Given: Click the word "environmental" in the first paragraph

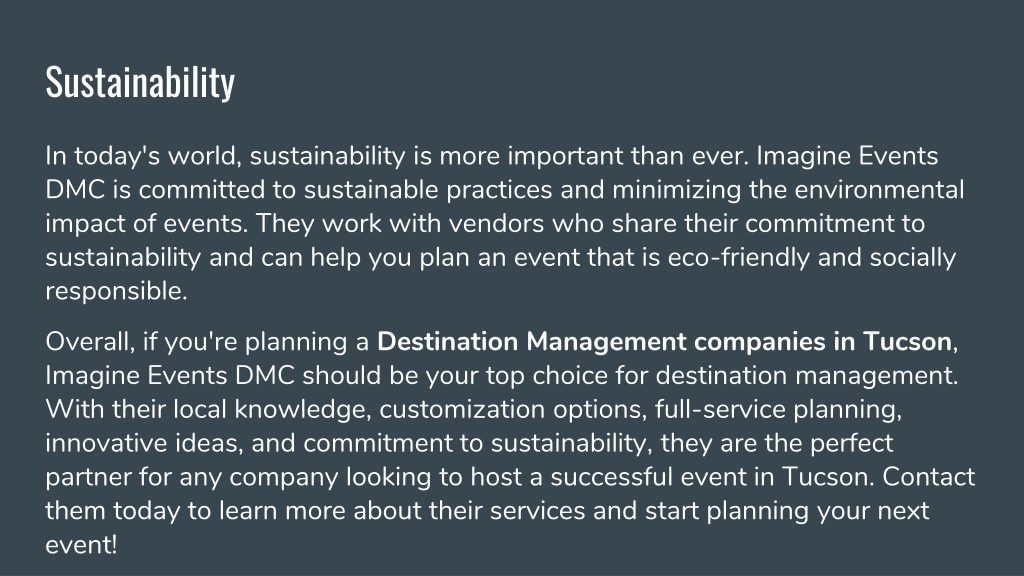Looking at the screenshot, I should tap(879, 190).
